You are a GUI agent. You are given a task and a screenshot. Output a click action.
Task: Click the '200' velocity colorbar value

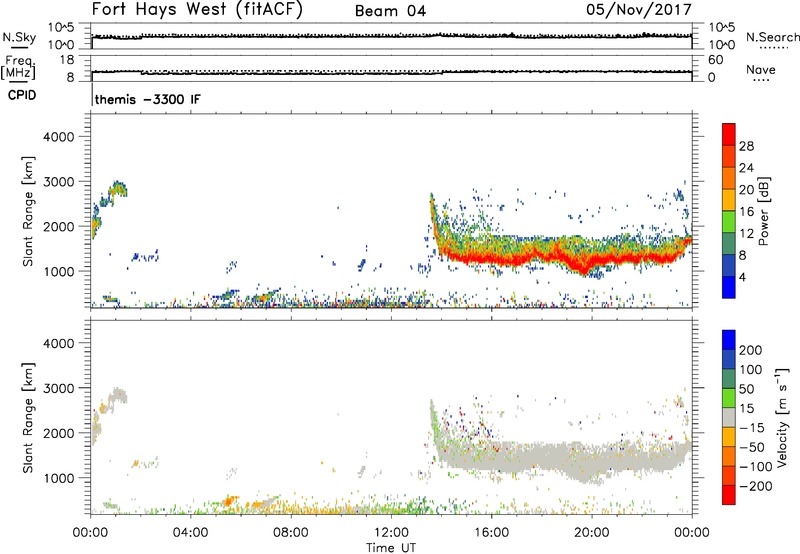[751, 350]
